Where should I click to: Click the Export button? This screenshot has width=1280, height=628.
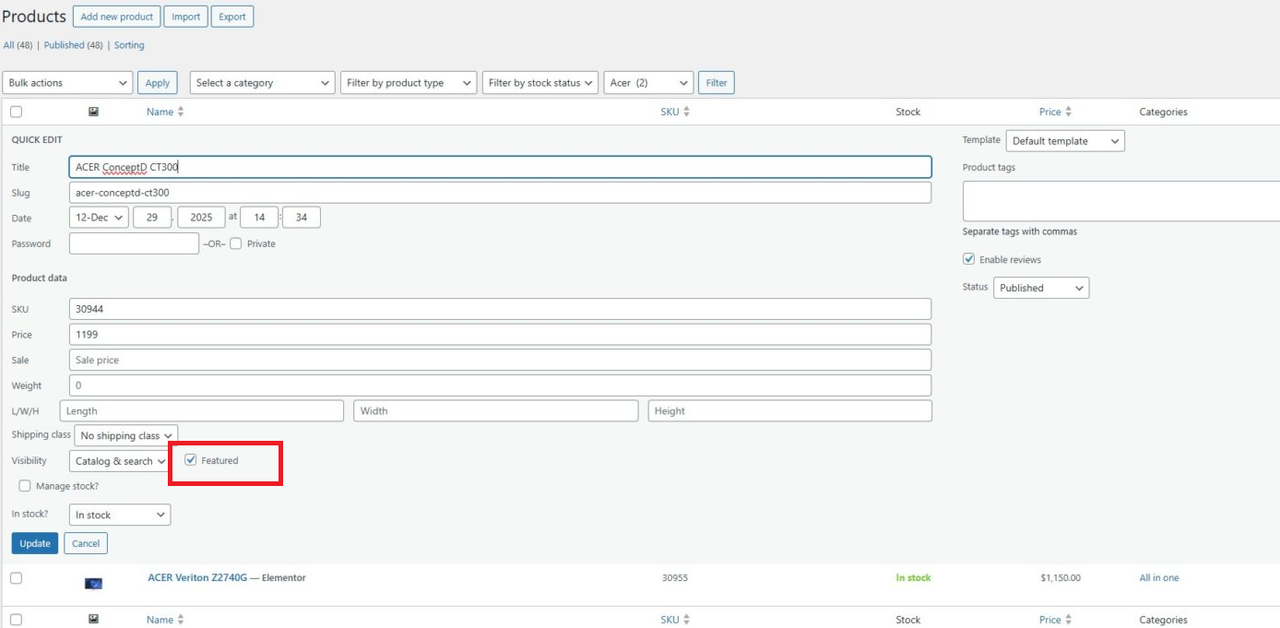(x=232, y=17)
